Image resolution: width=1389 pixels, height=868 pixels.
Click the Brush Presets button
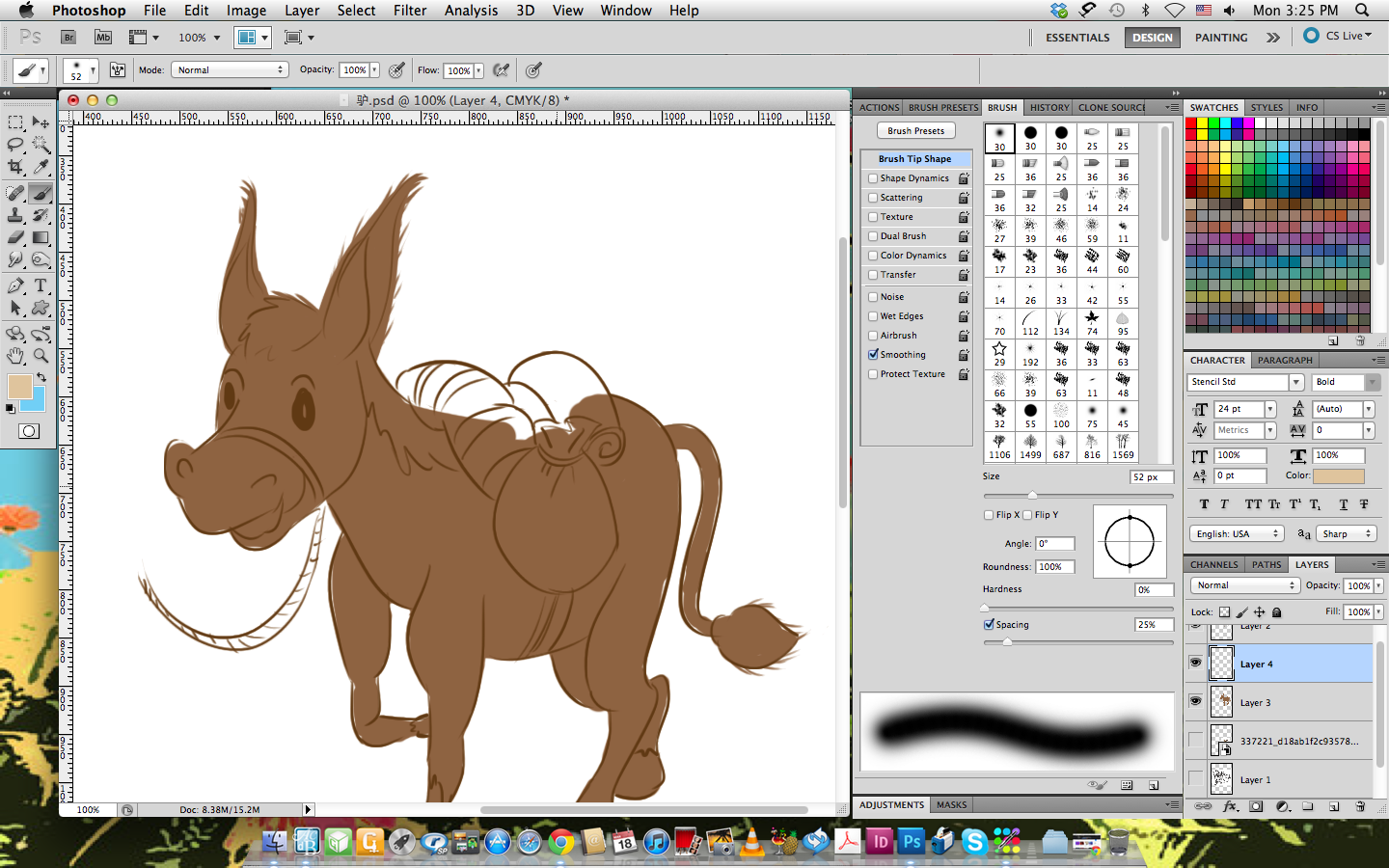[916, 131]
